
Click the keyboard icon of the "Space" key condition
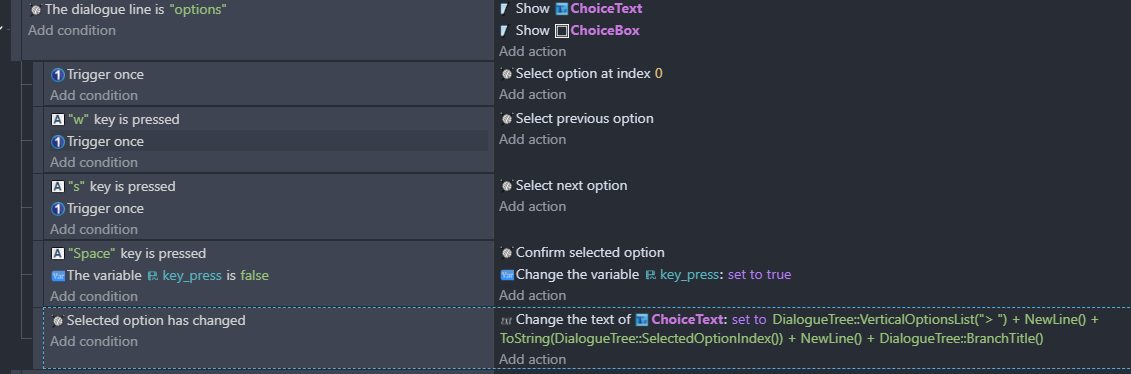tap(58, 254)
